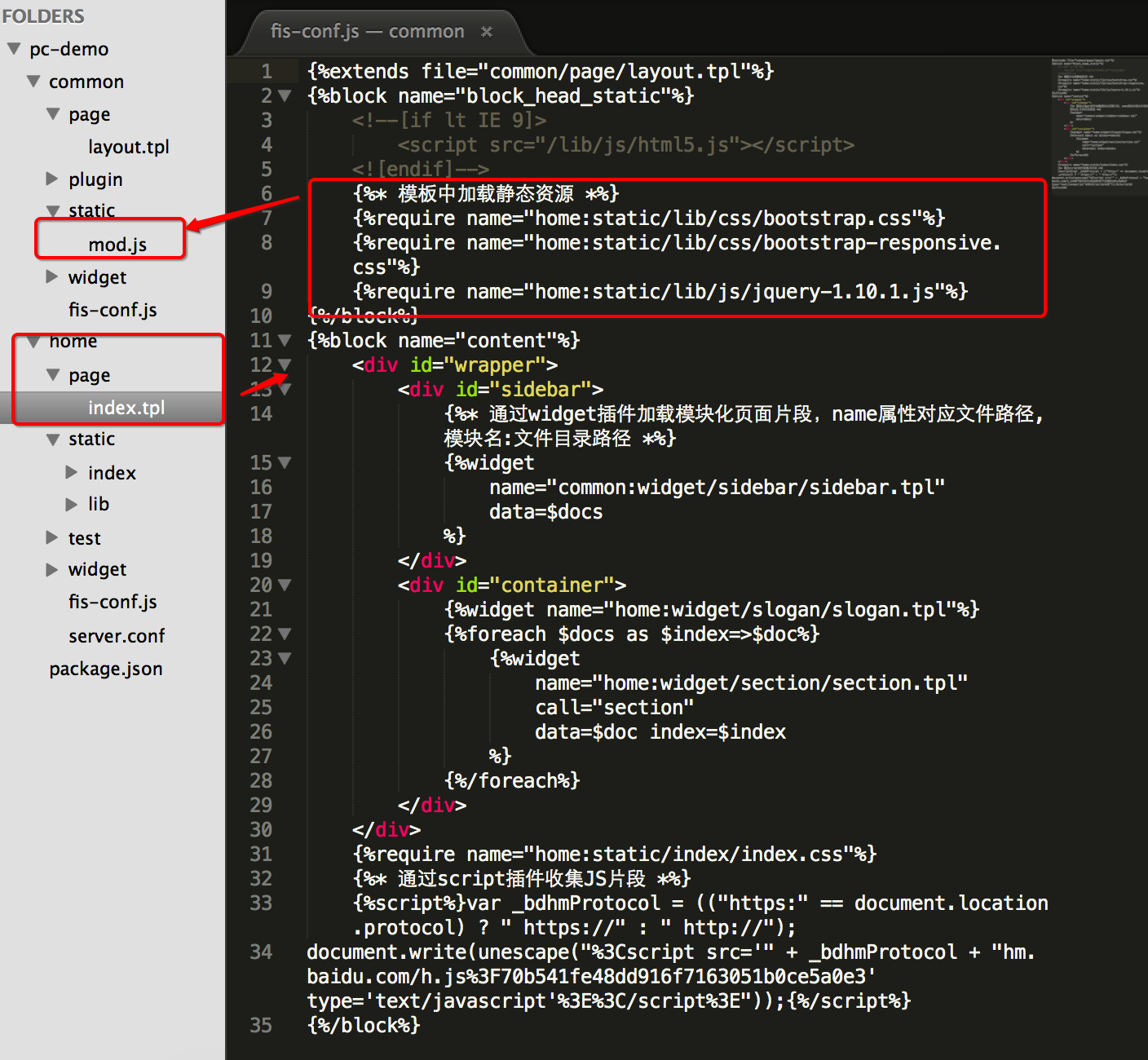Open server.conf file
The height and width of the screenshot is (1060, 1148).
pos(117,636)
